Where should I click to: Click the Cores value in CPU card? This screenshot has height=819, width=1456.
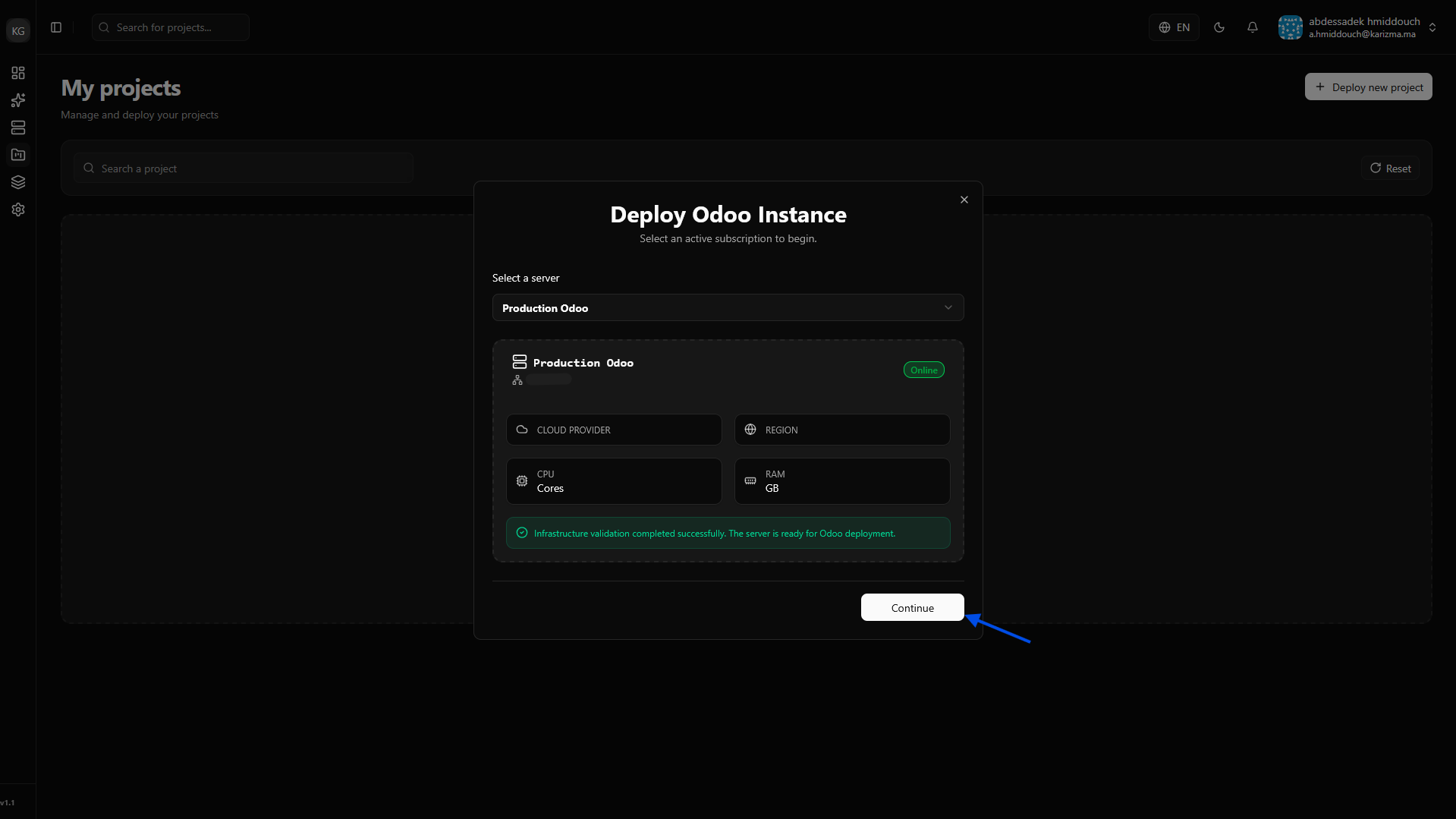pyautogui.click(x=550, y=488)
